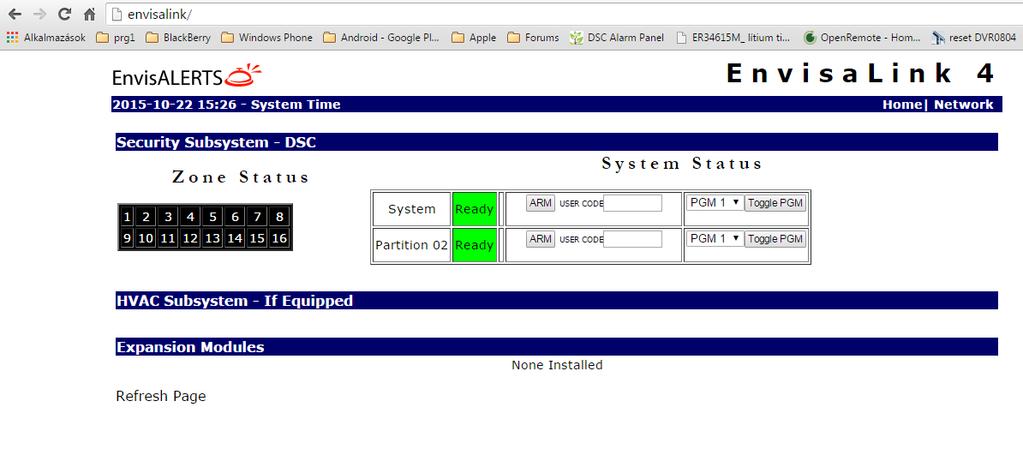Select zone 16 indicator
The image size is (1023, 467).
[x=279, y=239]
